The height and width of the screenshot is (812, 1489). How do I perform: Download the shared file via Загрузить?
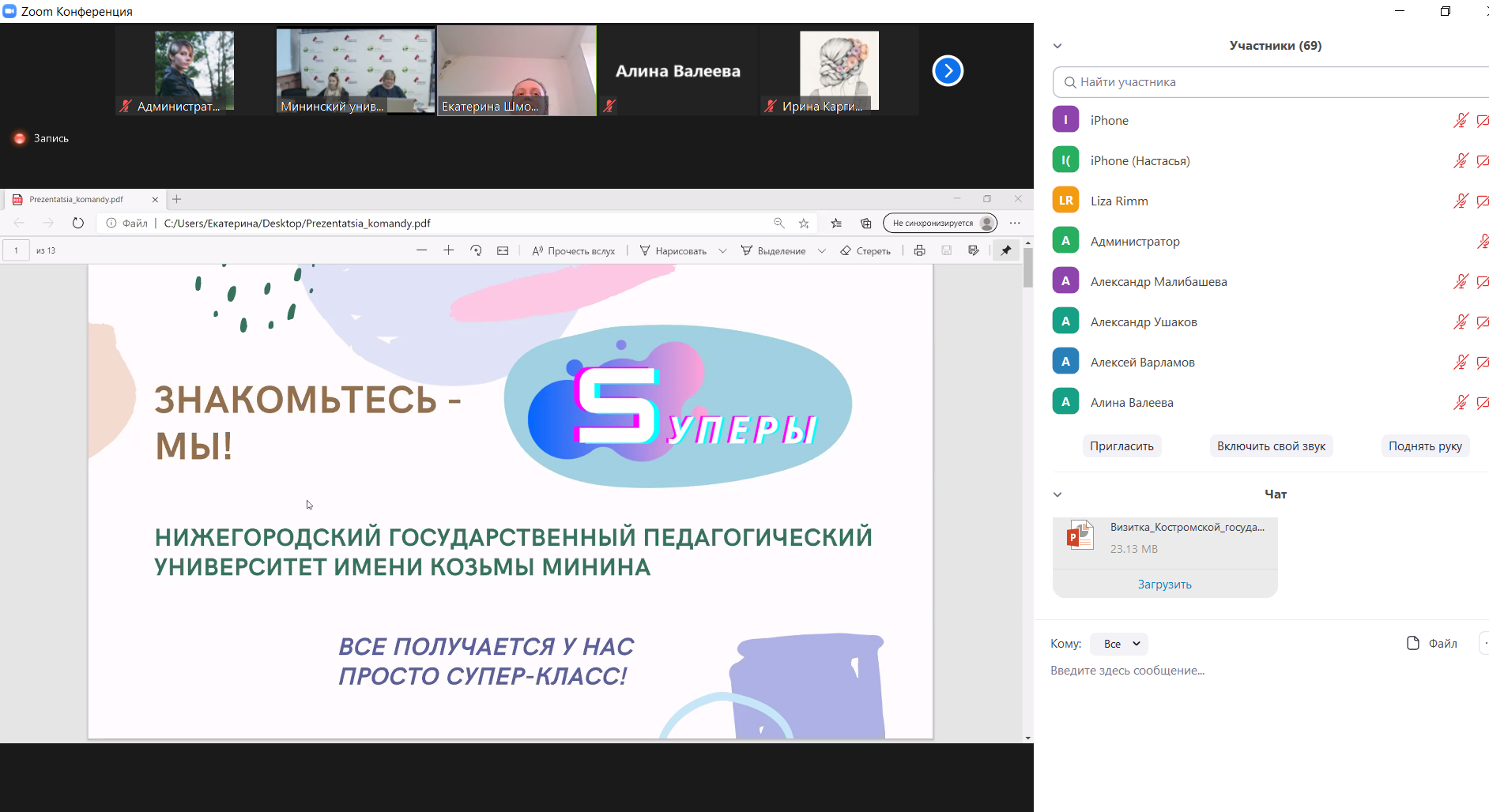click(1164, 585)
